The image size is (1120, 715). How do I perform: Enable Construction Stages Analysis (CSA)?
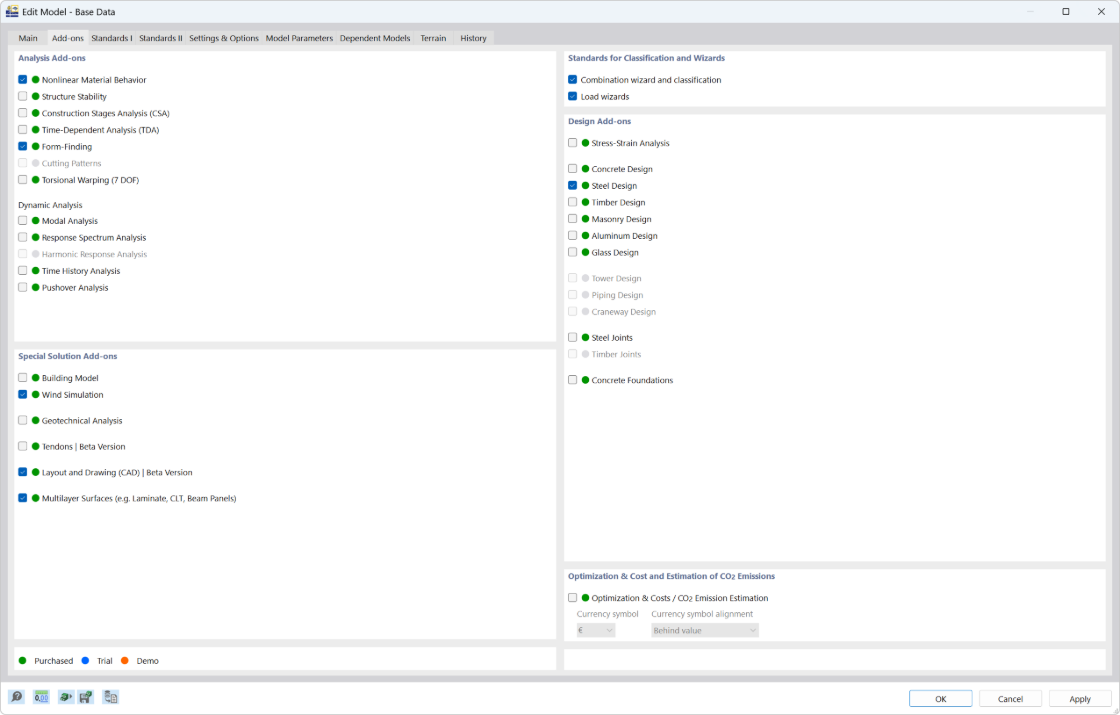pyautogui.click(x=23, y=113)
